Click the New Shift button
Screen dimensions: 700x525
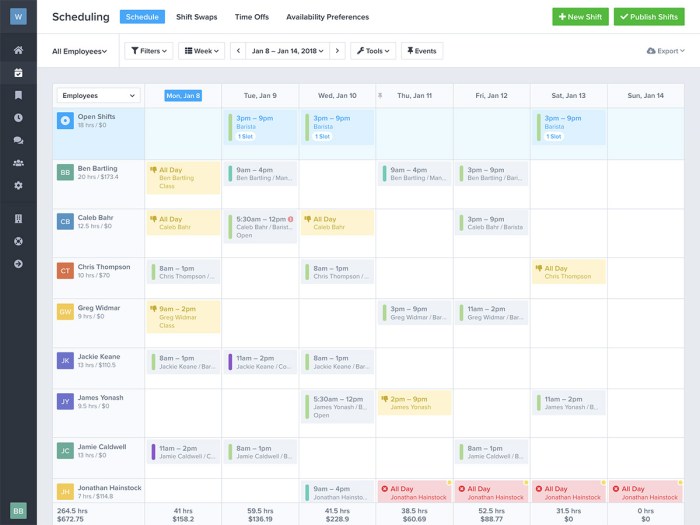pos(580,17)
